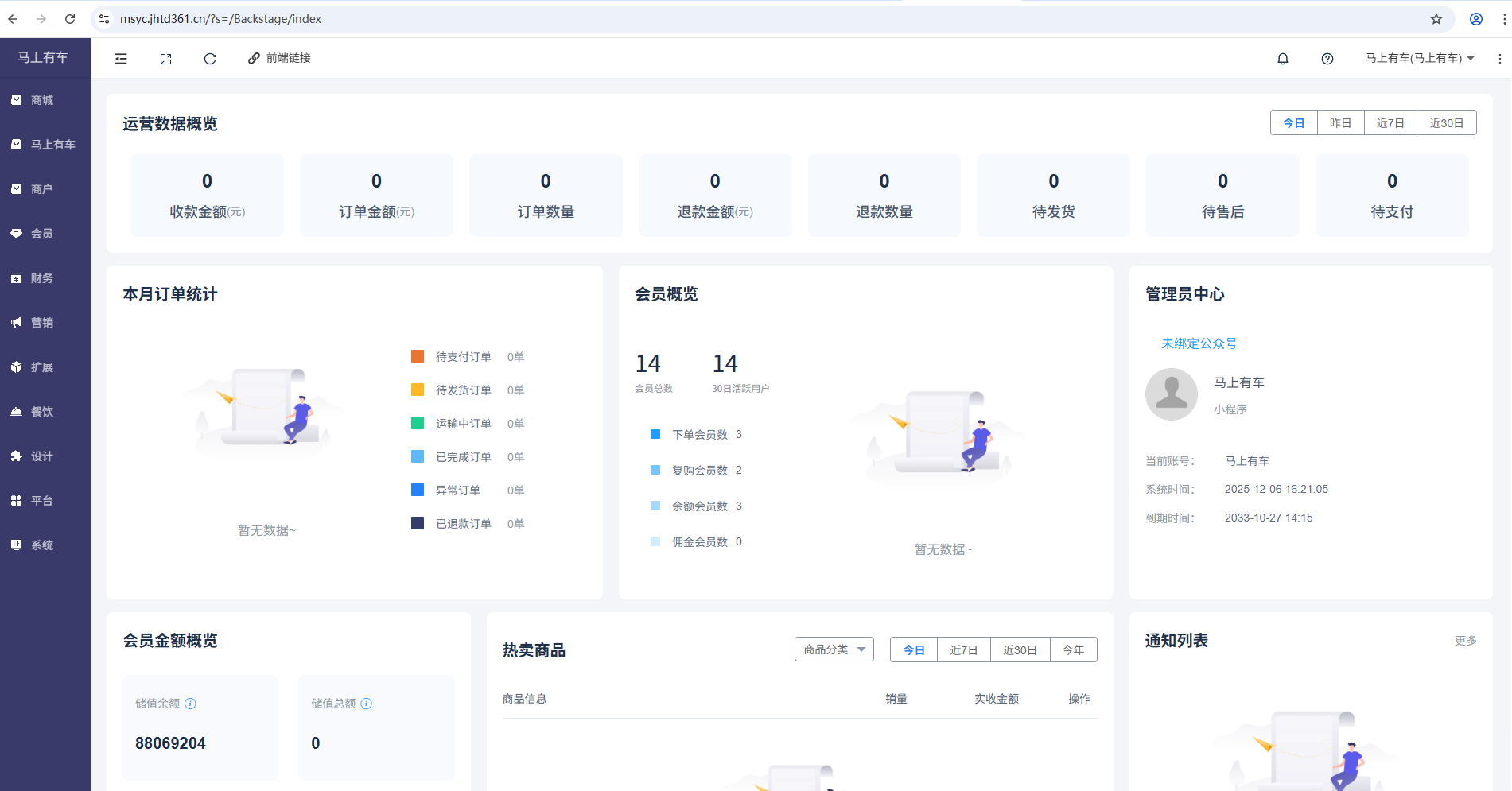Open the 系统 sidebar section
Screen dimensions: 1512x791
click(x=42, y=545)
